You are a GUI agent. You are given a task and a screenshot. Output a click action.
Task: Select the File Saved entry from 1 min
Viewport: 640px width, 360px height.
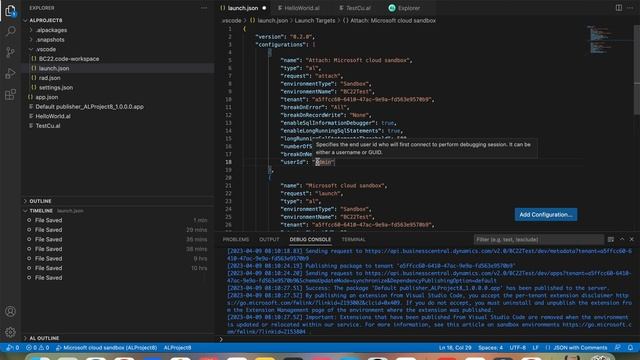118,220
